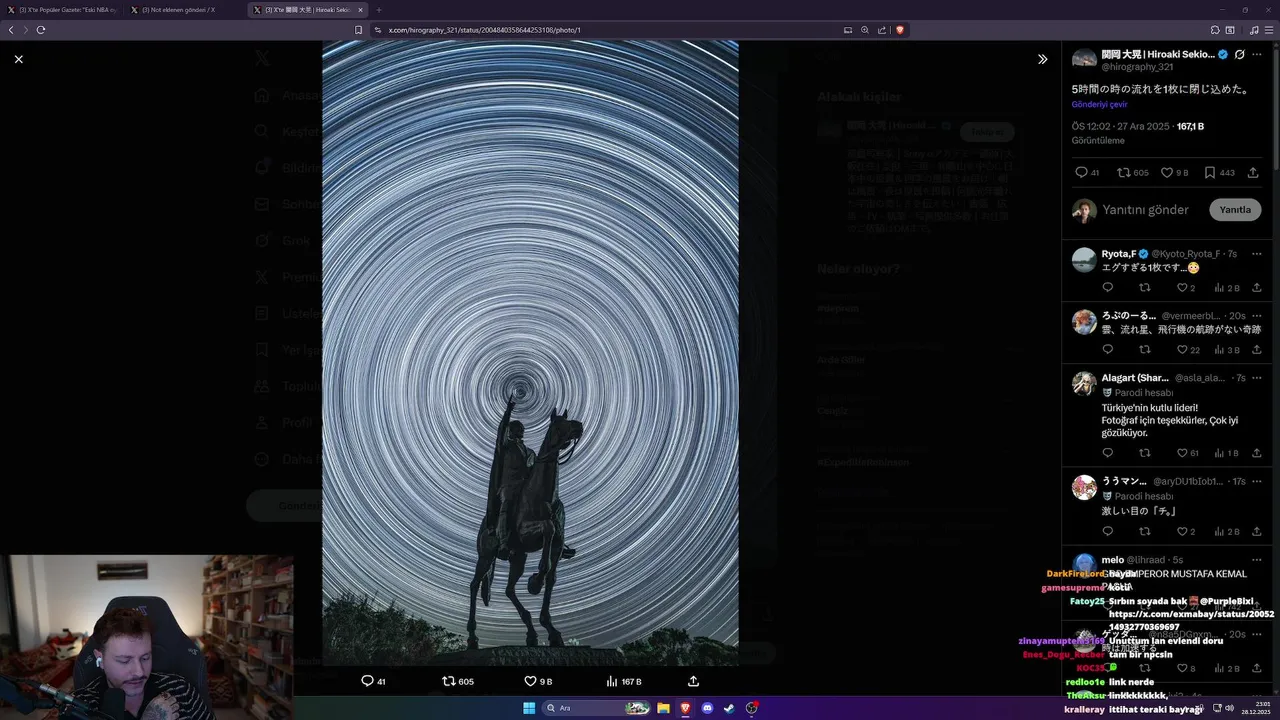Open the @hirography_321 profile handle
The width and height of the screenshot is (1280, 720).
click(x=1137, y=67)
